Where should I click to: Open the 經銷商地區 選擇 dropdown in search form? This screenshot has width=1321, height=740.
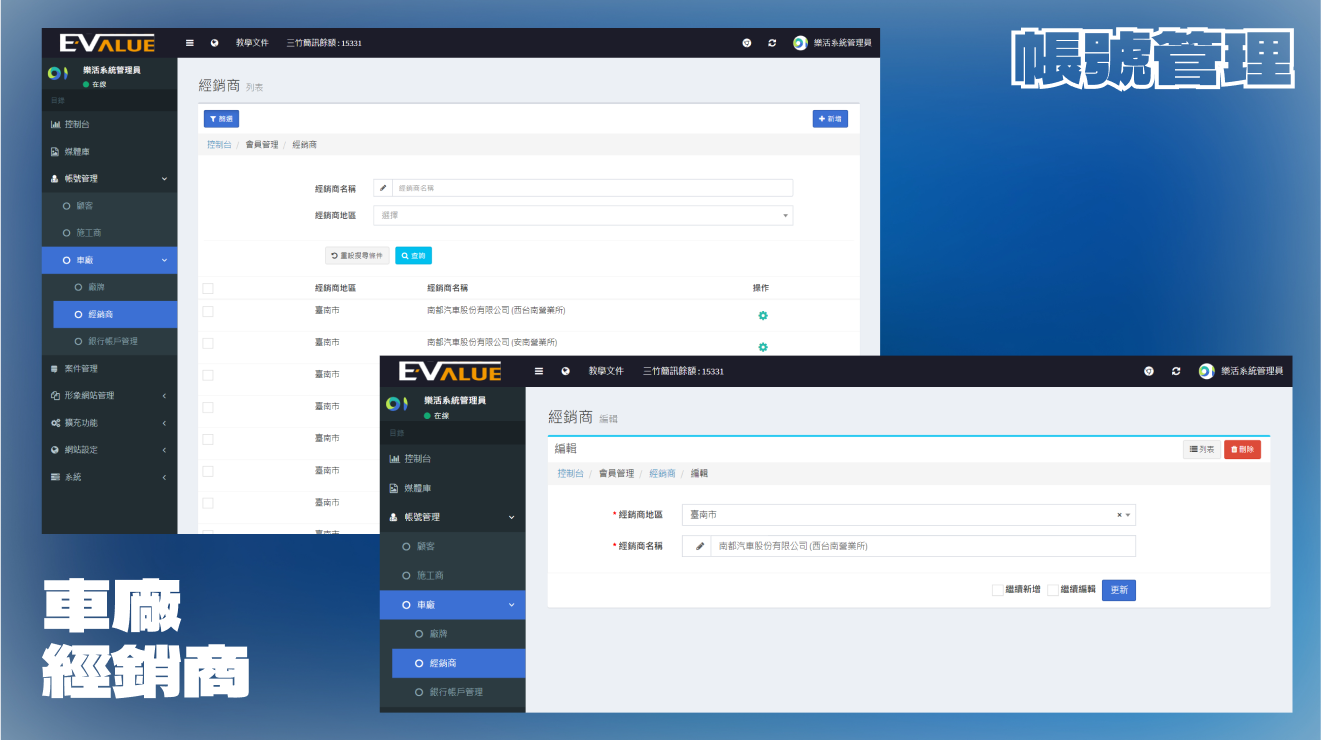[583, 215]
